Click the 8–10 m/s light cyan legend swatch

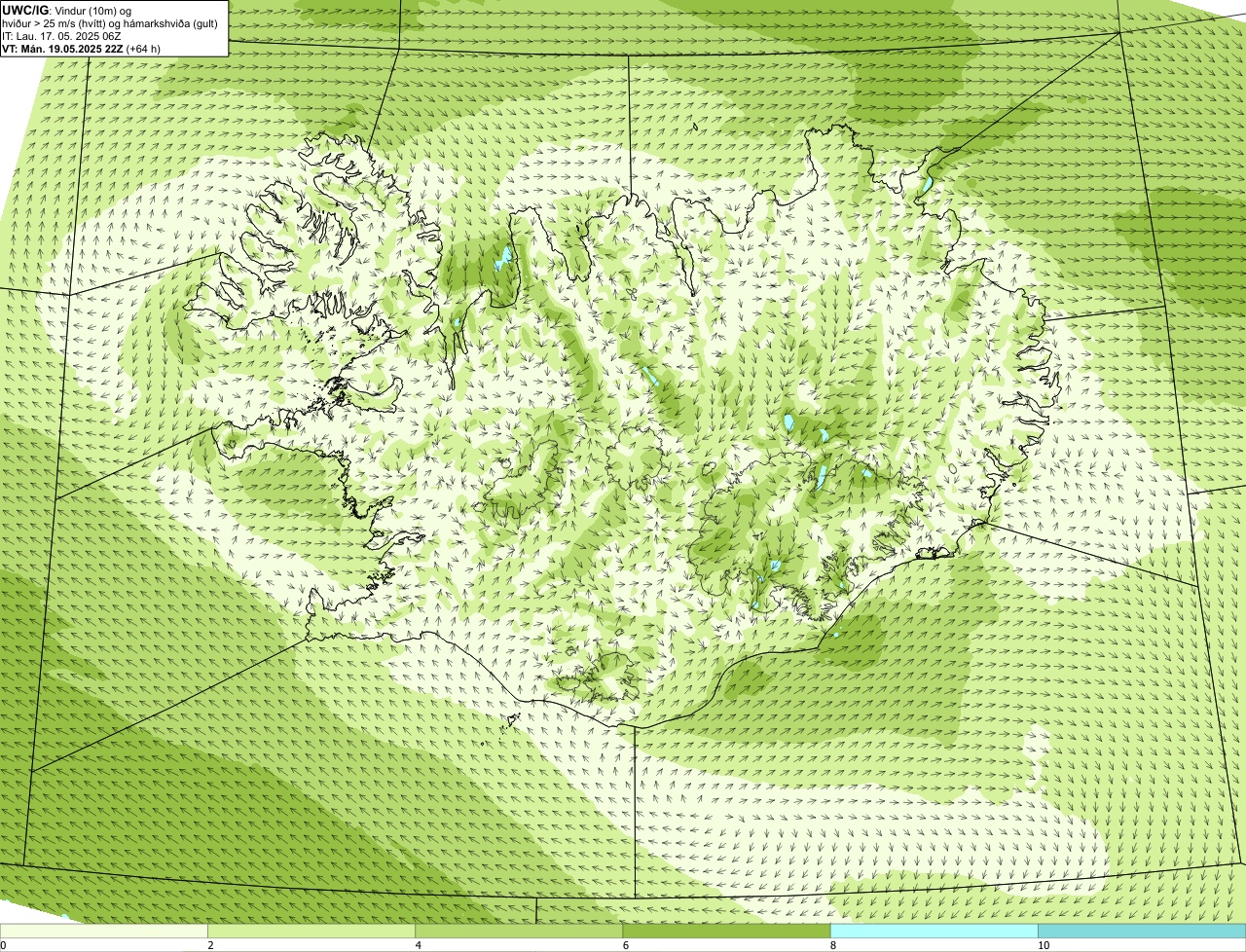click(x=934, y=932)
